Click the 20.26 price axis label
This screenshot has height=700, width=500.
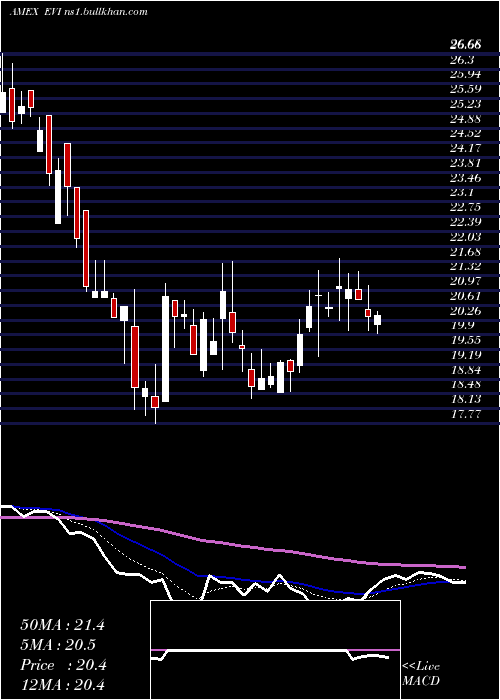pos(466,311)
